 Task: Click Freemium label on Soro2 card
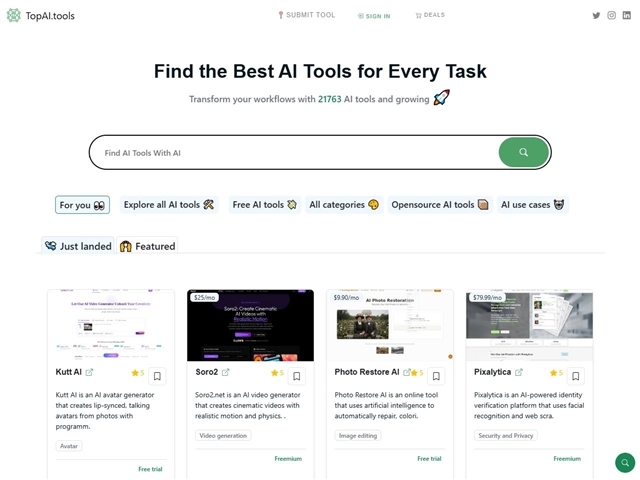click(x=288, y=459)
